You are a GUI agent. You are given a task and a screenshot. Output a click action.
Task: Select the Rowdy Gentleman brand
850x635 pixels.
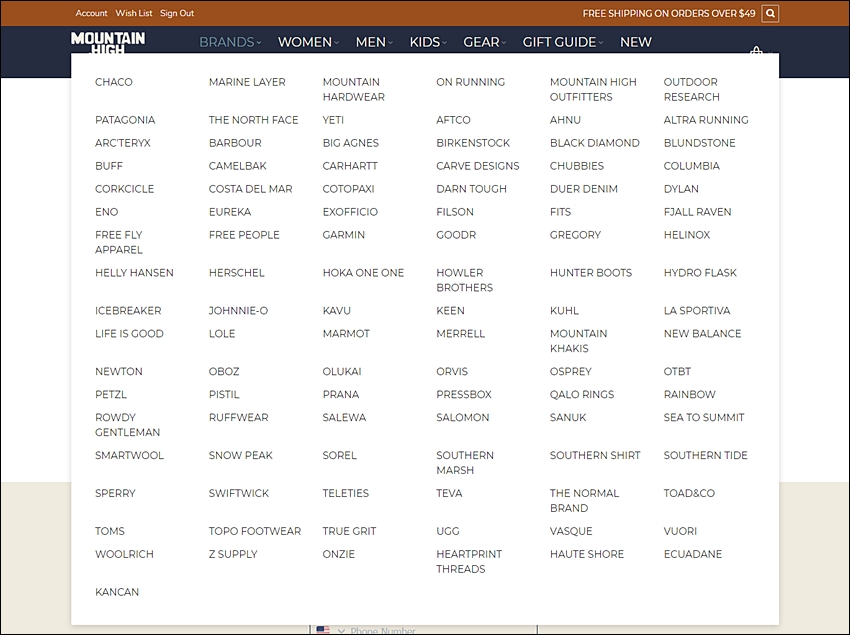click(127, 425)
